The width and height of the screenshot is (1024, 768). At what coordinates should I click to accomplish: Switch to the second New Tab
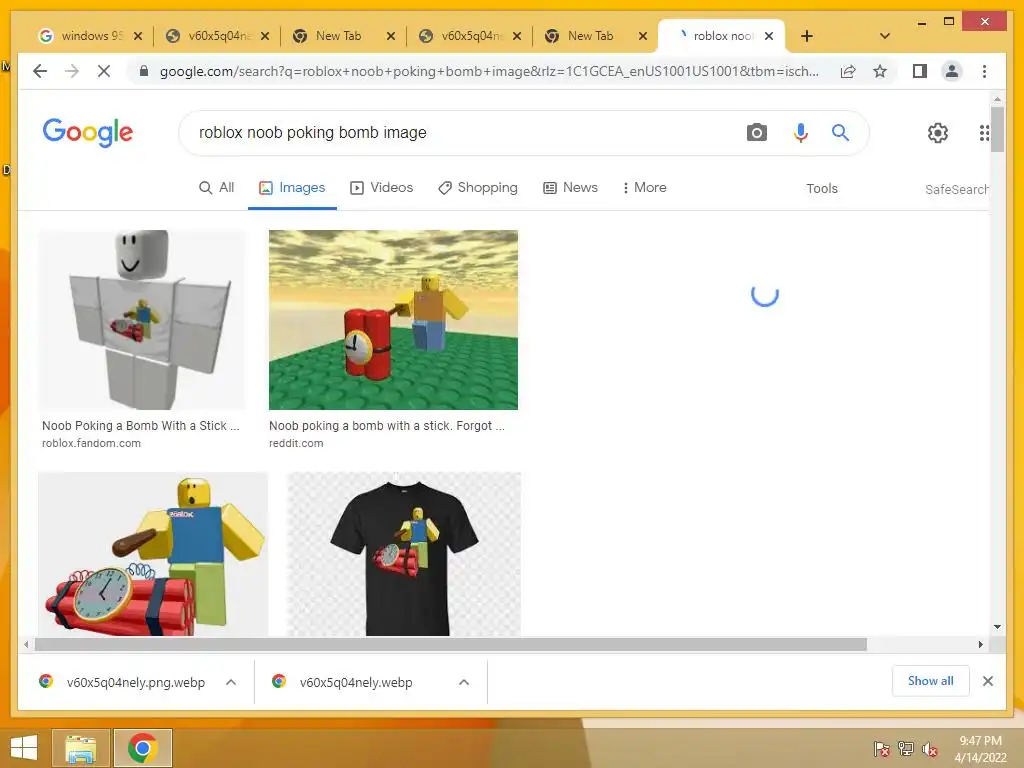tap(596, 36)
